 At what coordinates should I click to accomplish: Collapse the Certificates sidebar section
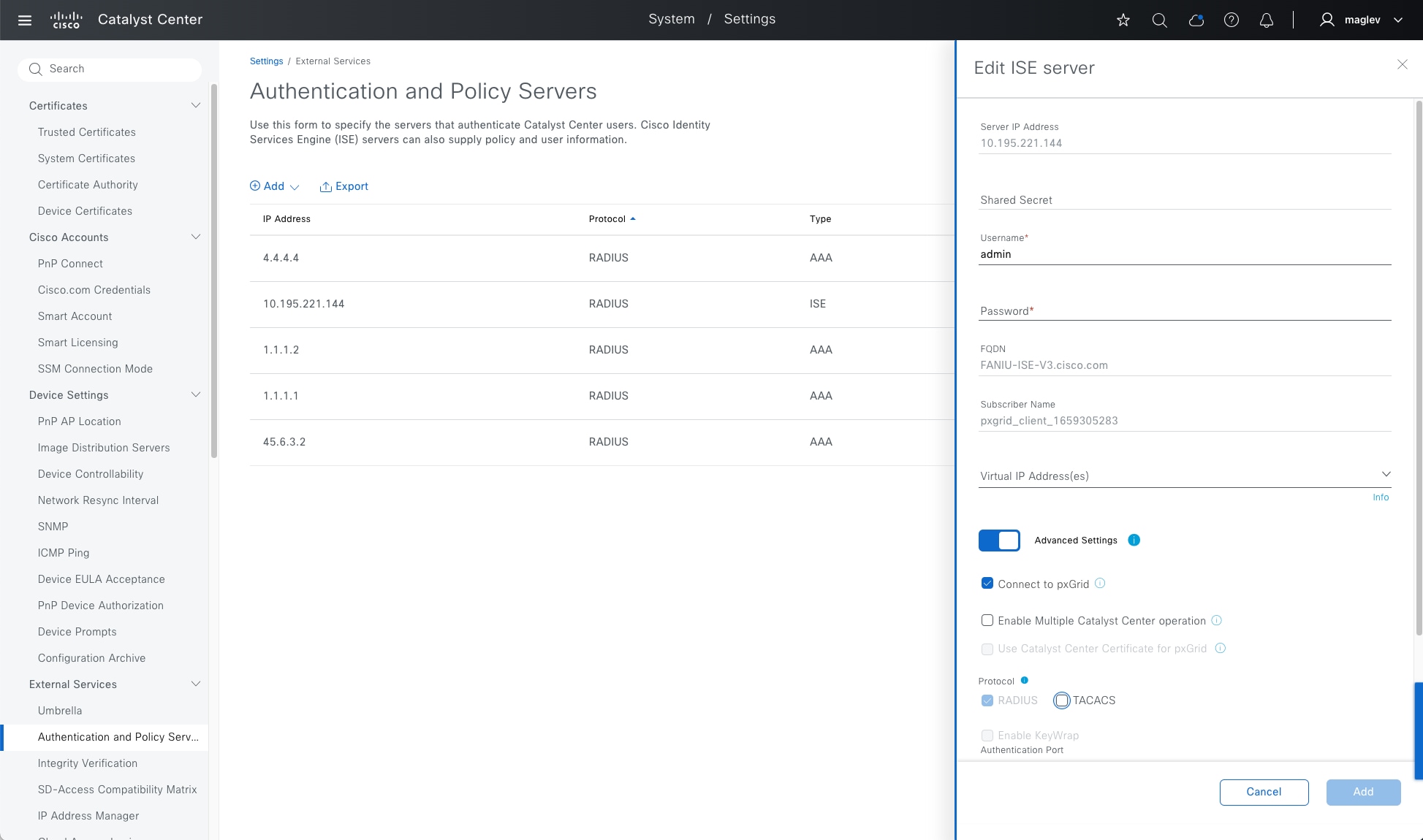[195, 106]
